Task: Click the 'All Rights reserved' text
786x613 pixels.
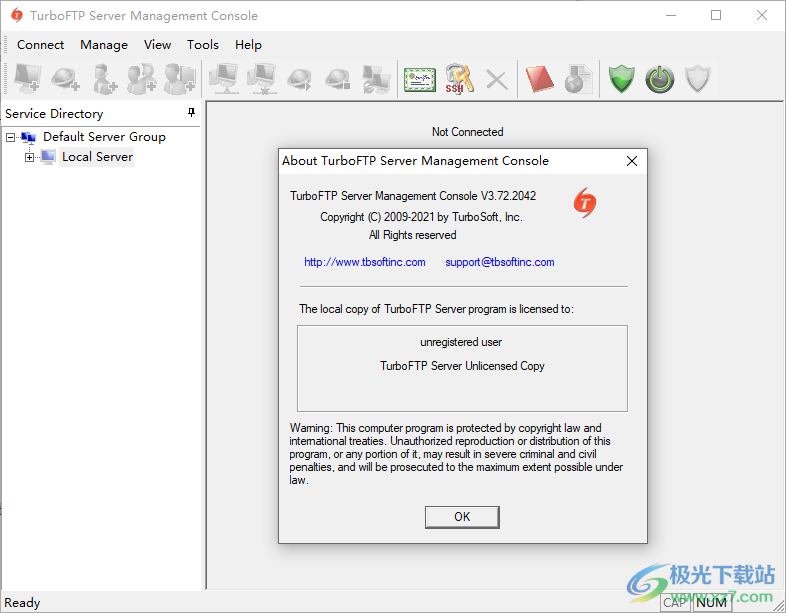Action: 413,235
